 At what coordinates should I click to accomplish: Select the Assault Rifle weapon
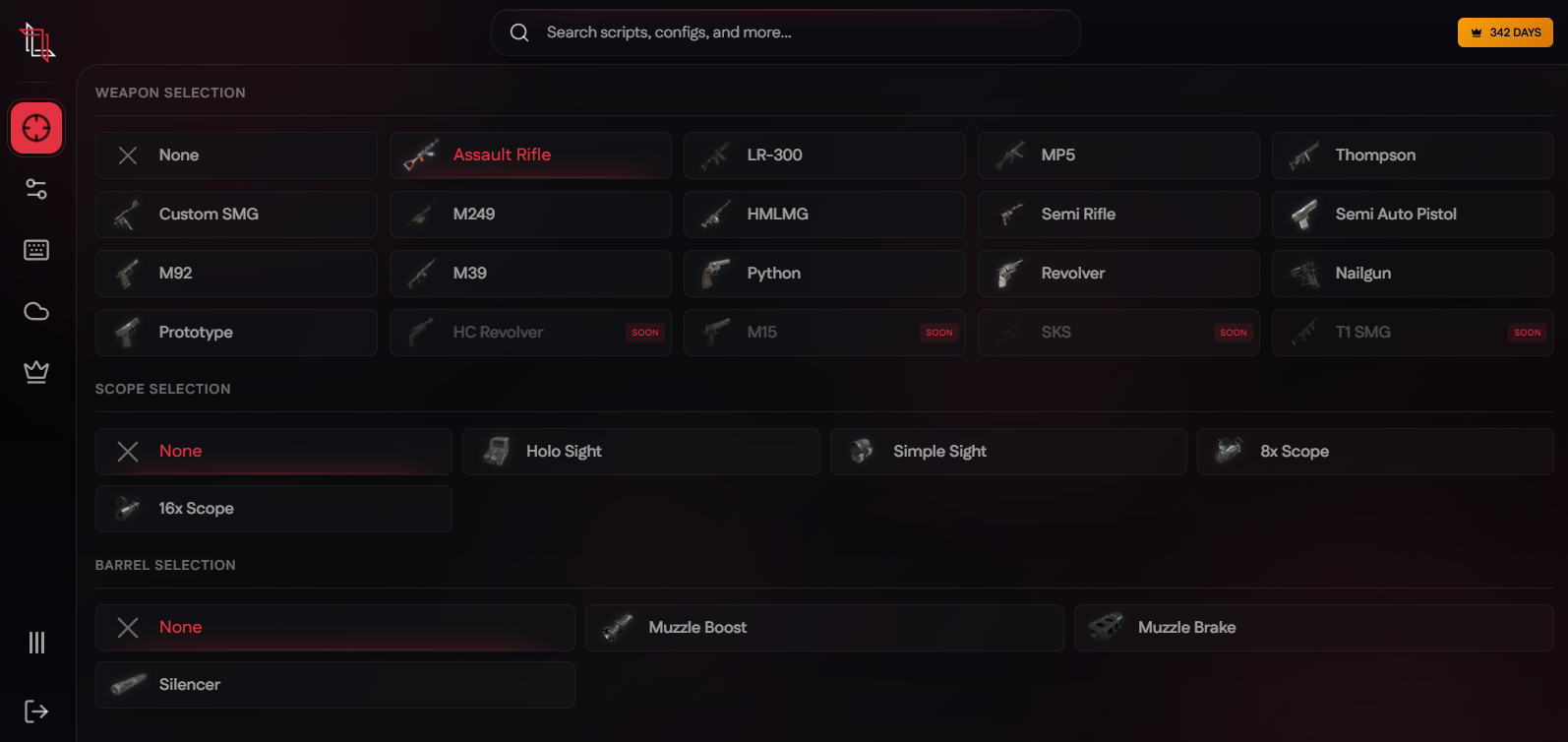coord(530,155)
